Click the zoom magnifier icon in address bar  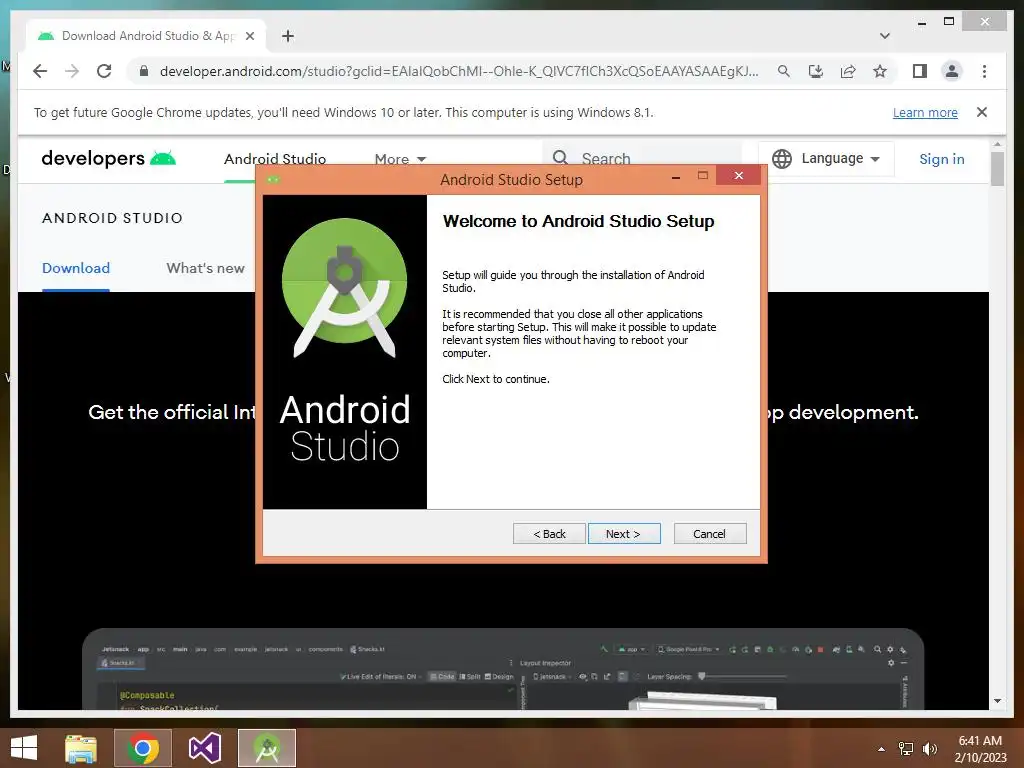(784, 71)
